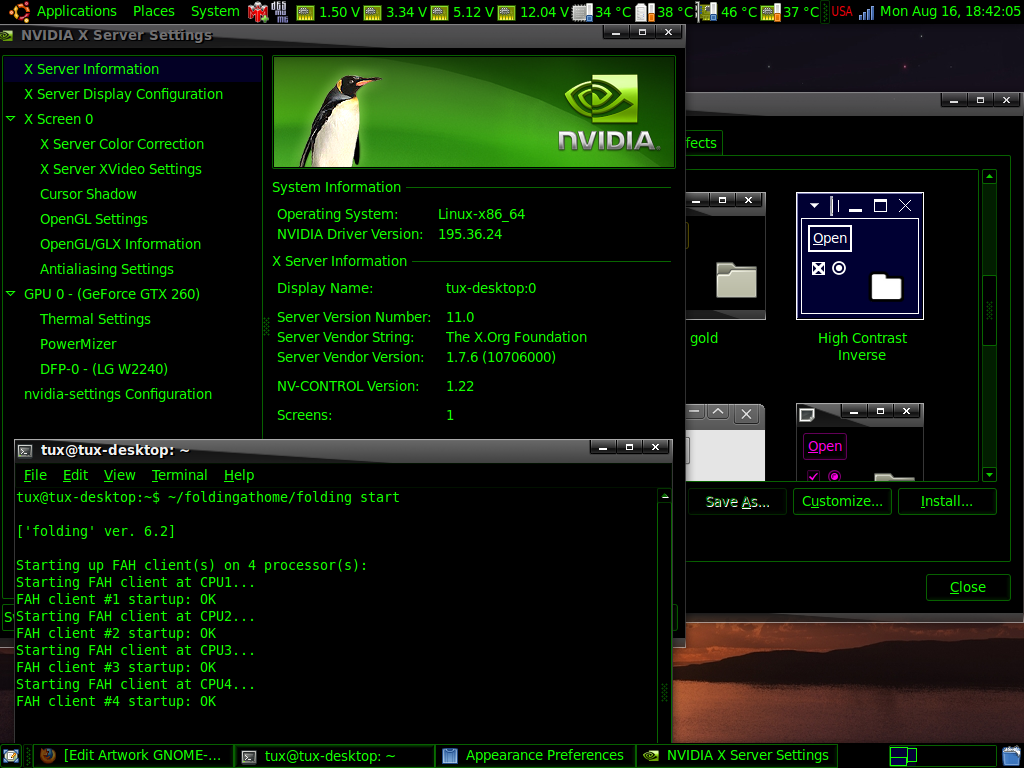Select the gold theme thumbnail
This screenshot has width=1024, height=768.
726,256
